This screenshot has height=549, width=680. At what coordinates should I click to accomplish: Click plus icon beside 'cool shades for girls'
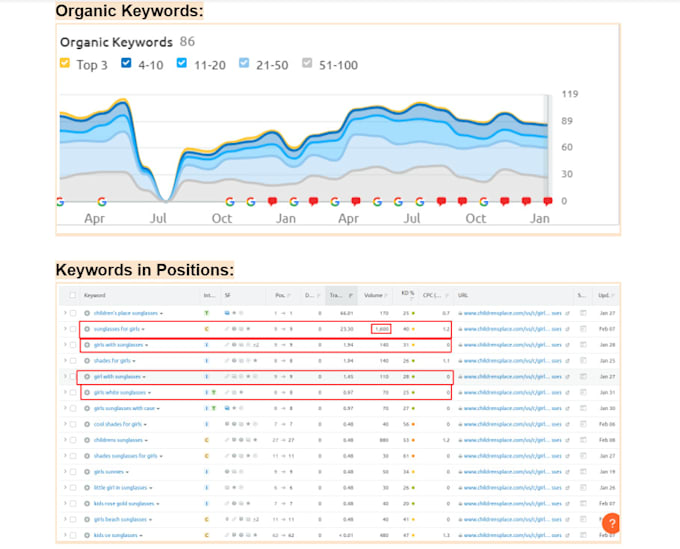click(x=87, y=424)
